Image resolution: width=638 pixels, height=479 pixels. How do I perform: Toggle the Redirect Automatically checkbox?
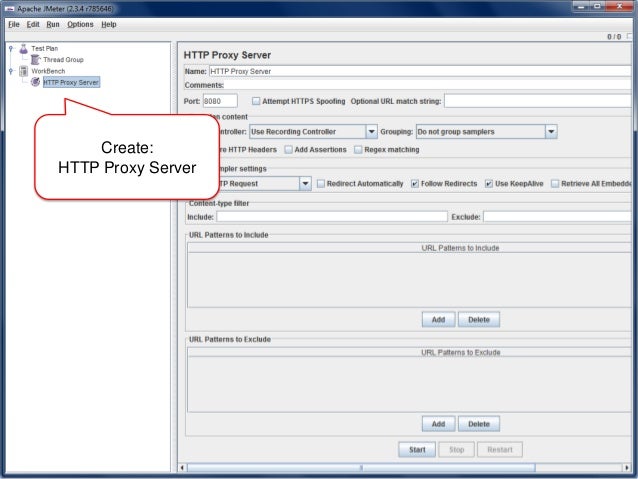[x=321, y=184]
